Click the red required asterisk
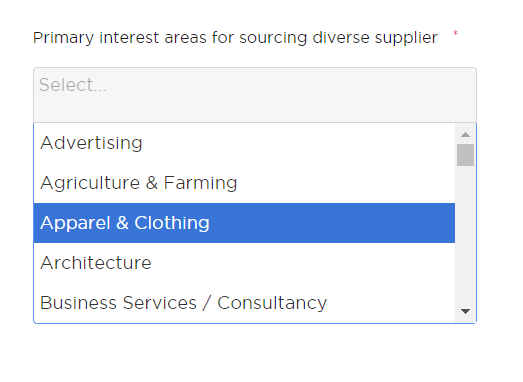Image resolution: width=523 pixels, height=382 pixels. coord(455,33)
